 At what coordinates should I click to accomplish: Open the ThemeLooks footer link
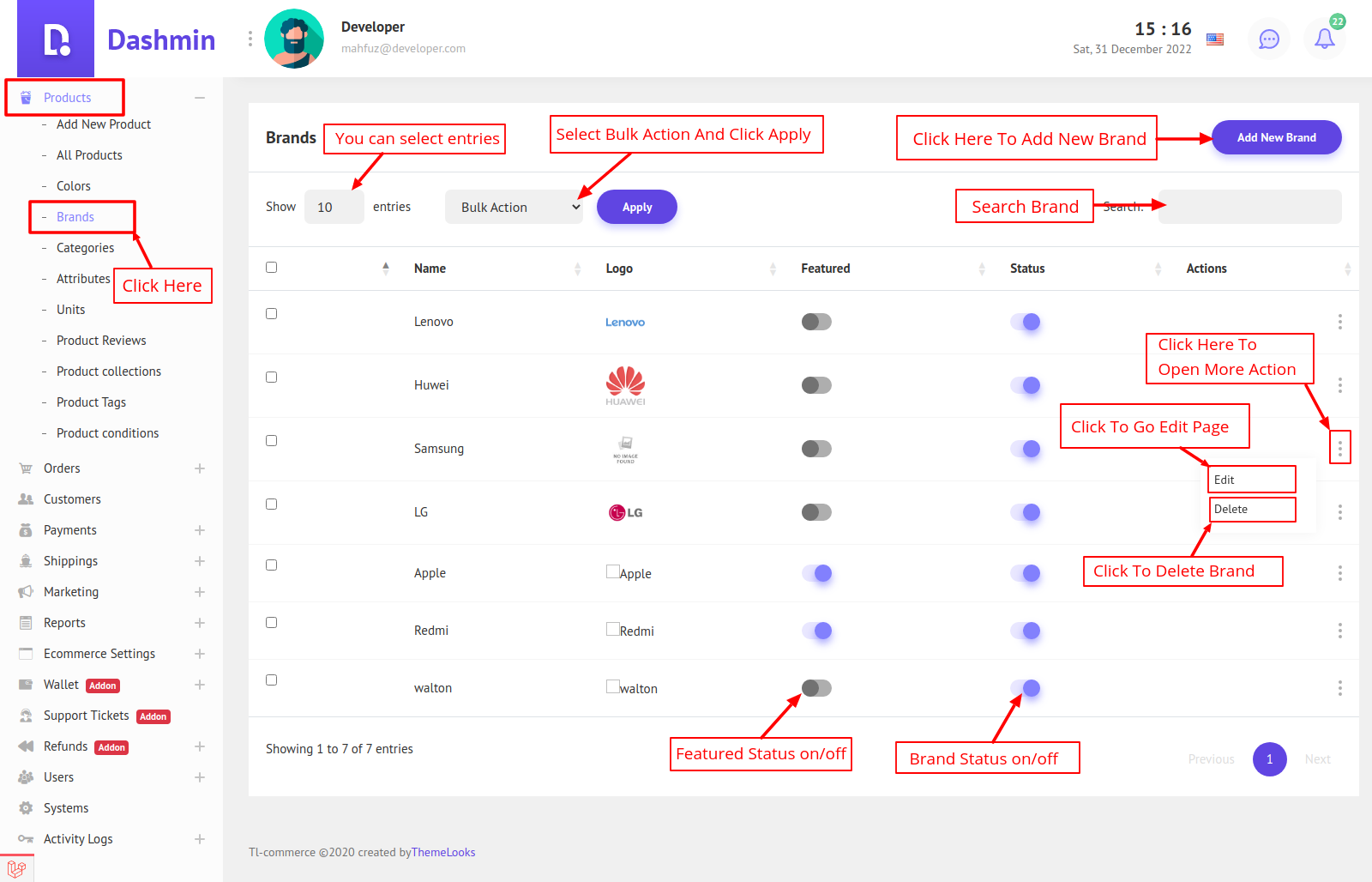point(443,852)
